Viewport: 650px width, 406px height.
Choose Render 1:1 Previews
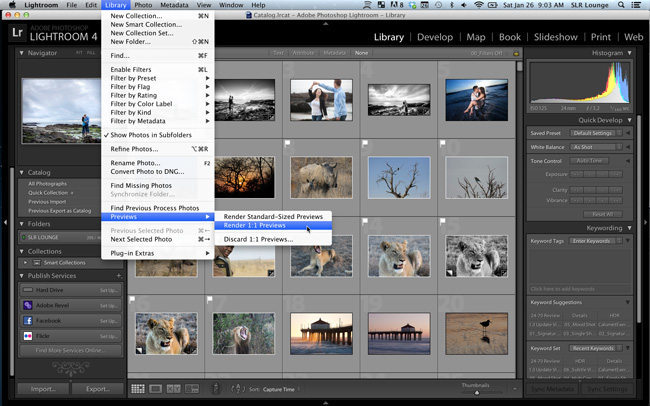273,225
